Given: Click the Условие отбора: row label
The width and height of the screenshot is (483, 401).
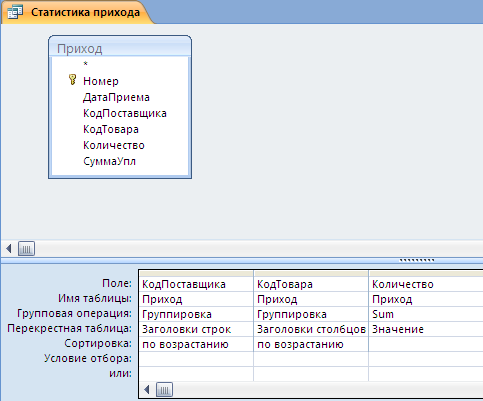Looking at the screenshot, I should (88, 358).
